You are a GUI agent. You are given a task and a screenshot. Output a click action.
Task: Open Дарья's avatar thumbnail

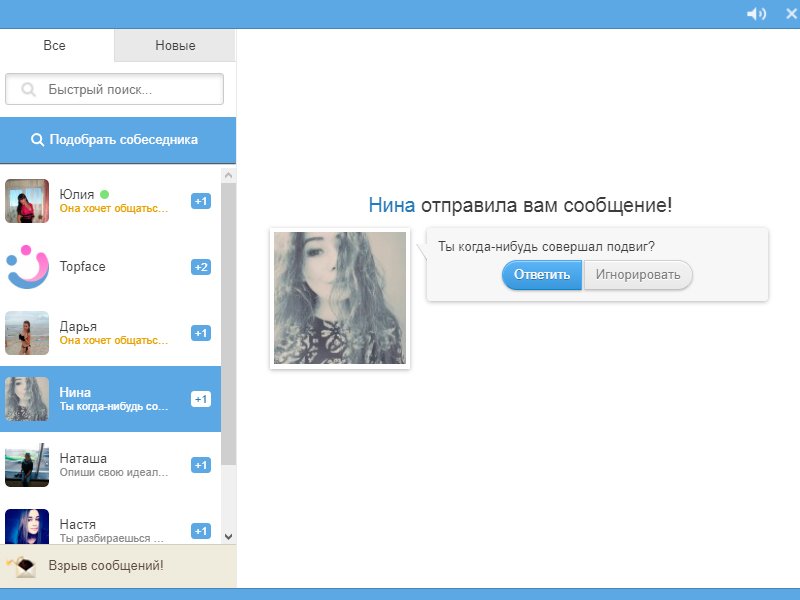(x=27, y=333)
